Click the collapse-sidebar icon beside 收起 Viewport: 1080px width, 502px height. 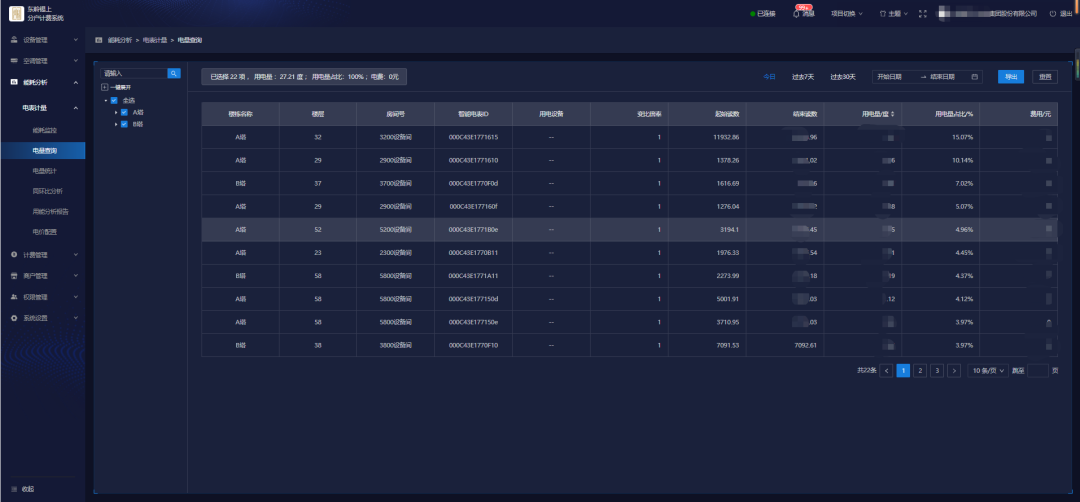[x=14, y=489]
